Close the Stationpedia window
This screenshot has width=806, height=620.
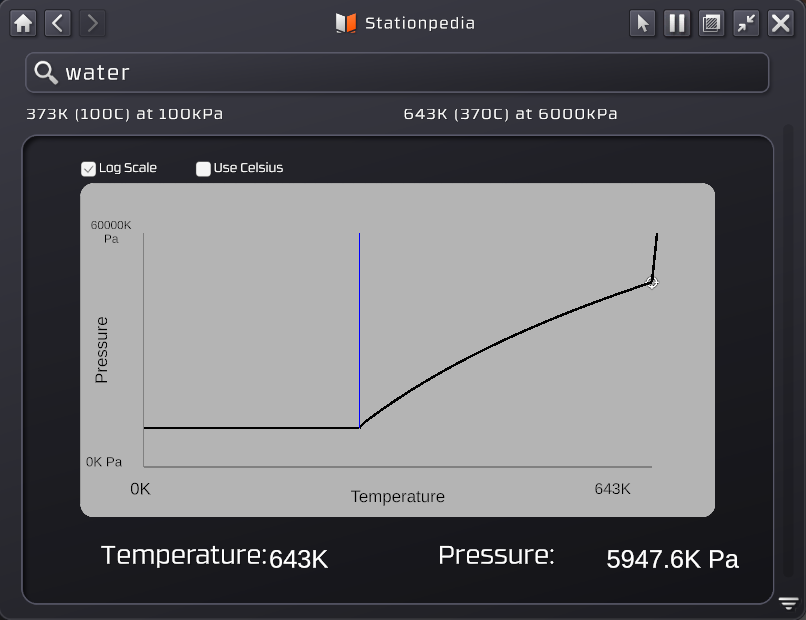(781, 23)
